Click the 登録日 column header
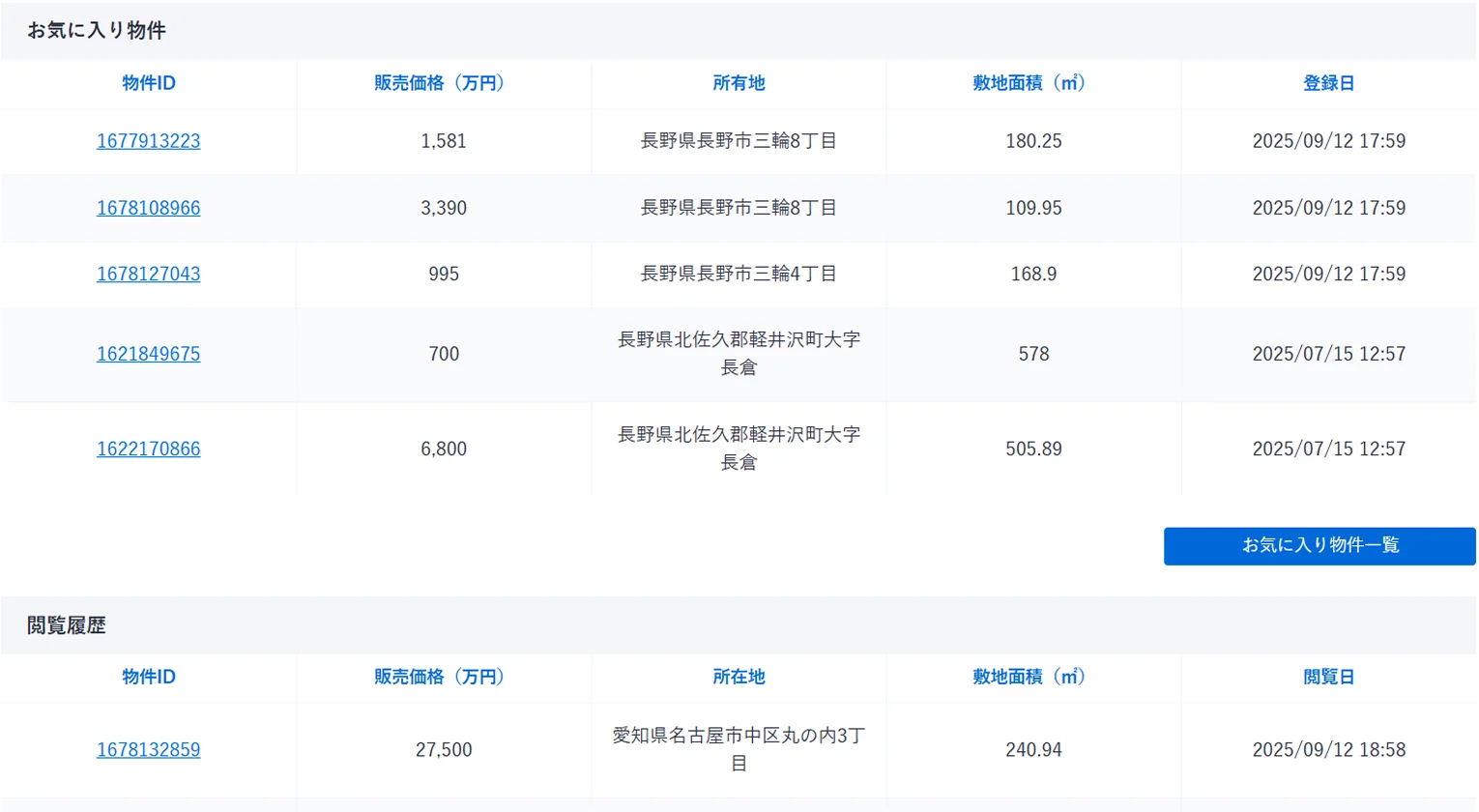The width and height of the screenshot is (1479, 812). coord(1328,83)
